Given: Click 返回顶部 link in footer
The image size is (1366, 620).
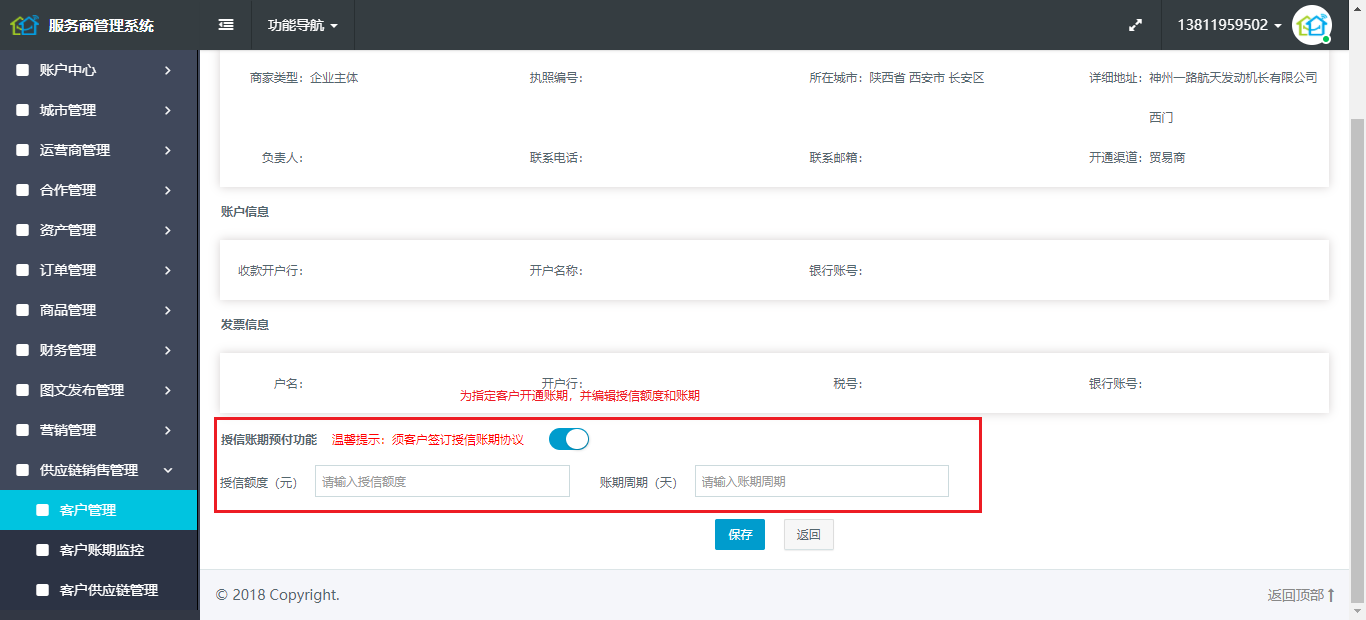Looking at the screenshot, I should (x=1301, y=595).
